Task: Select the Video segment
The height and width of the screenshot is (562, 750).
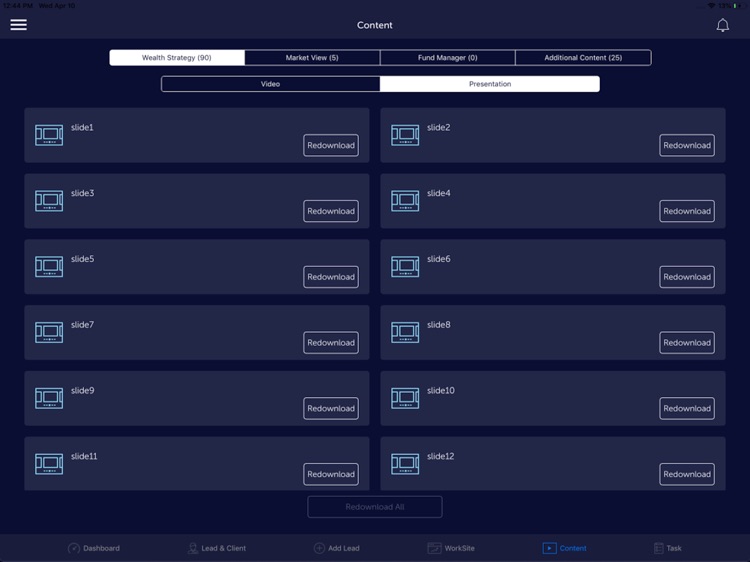Action: [x=271, y=84]
